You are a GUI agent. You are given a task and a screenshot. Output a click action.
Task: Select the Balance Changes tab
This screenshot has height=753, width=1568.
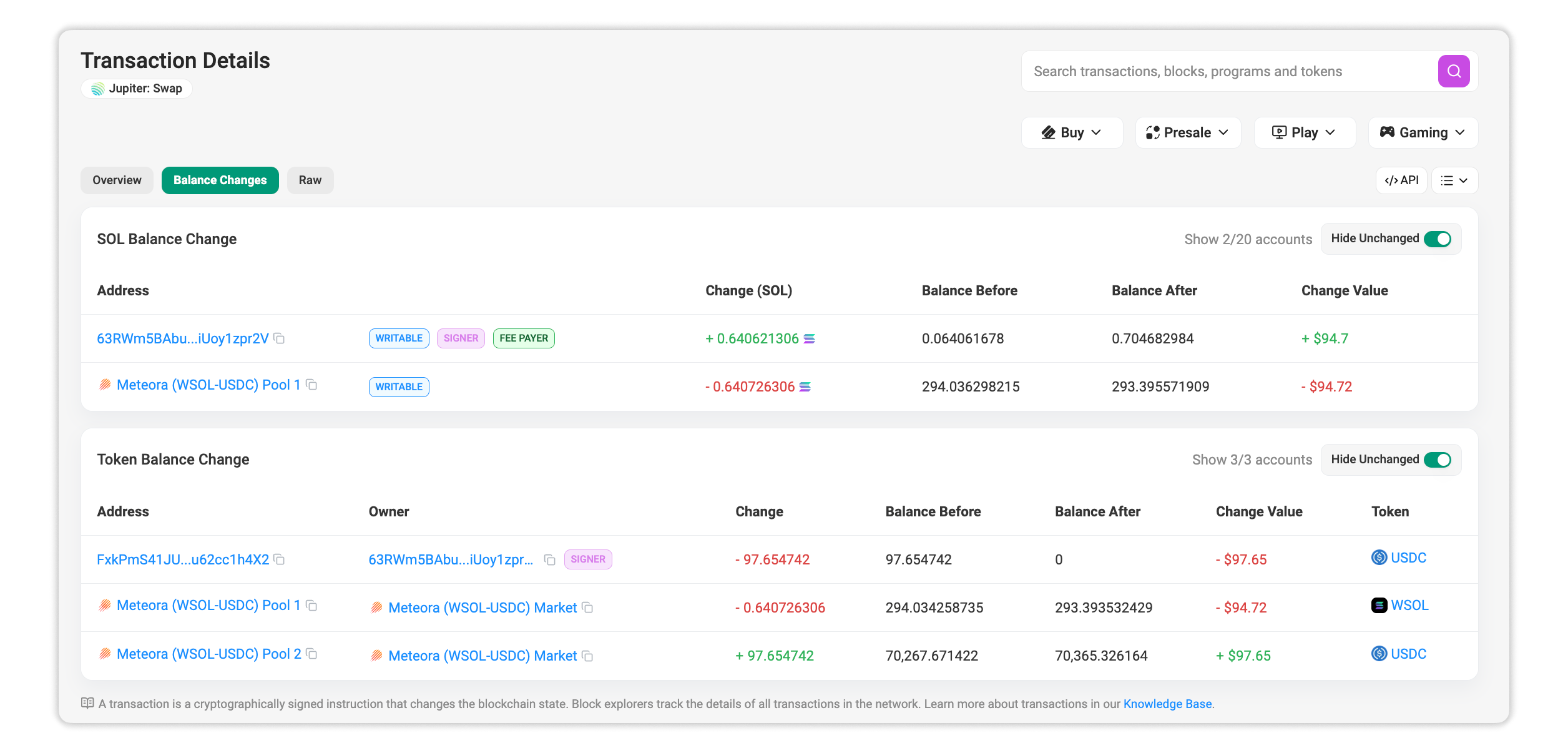(220, 180)
